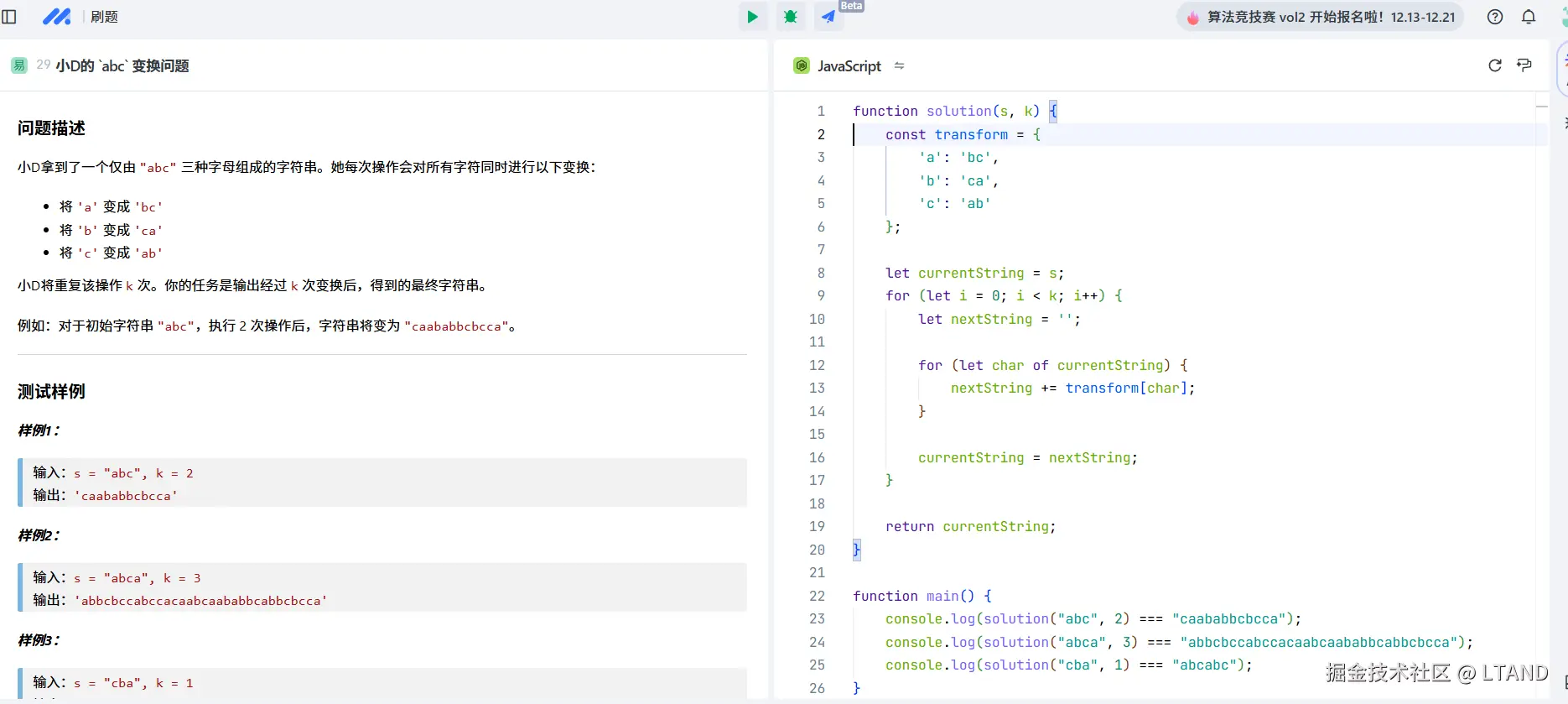Viewport: 1568px width, 704px height.
Task: Reset code with the refresh icon
Action: pos(1494,65)
